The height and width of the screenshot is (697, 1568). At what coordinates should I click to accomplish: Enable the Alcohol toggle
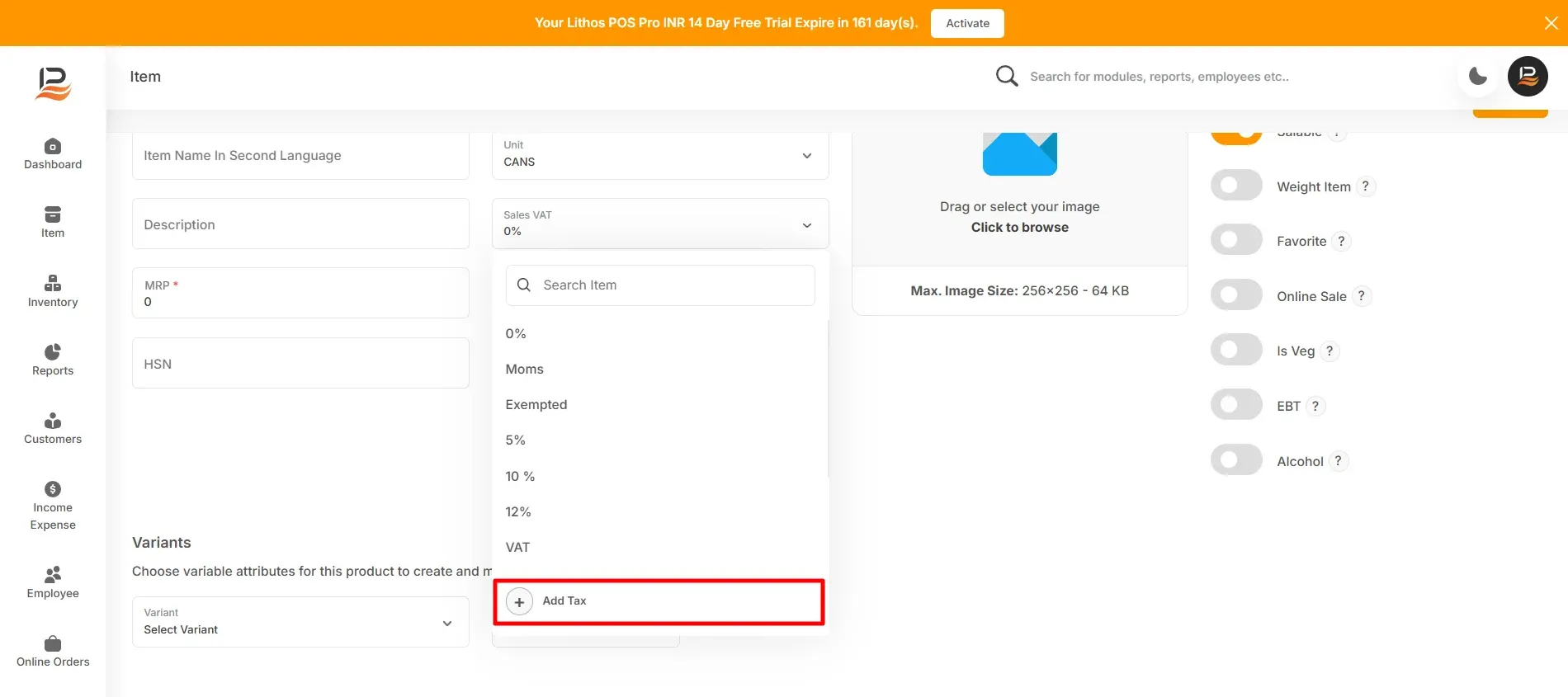(1236, 460)
